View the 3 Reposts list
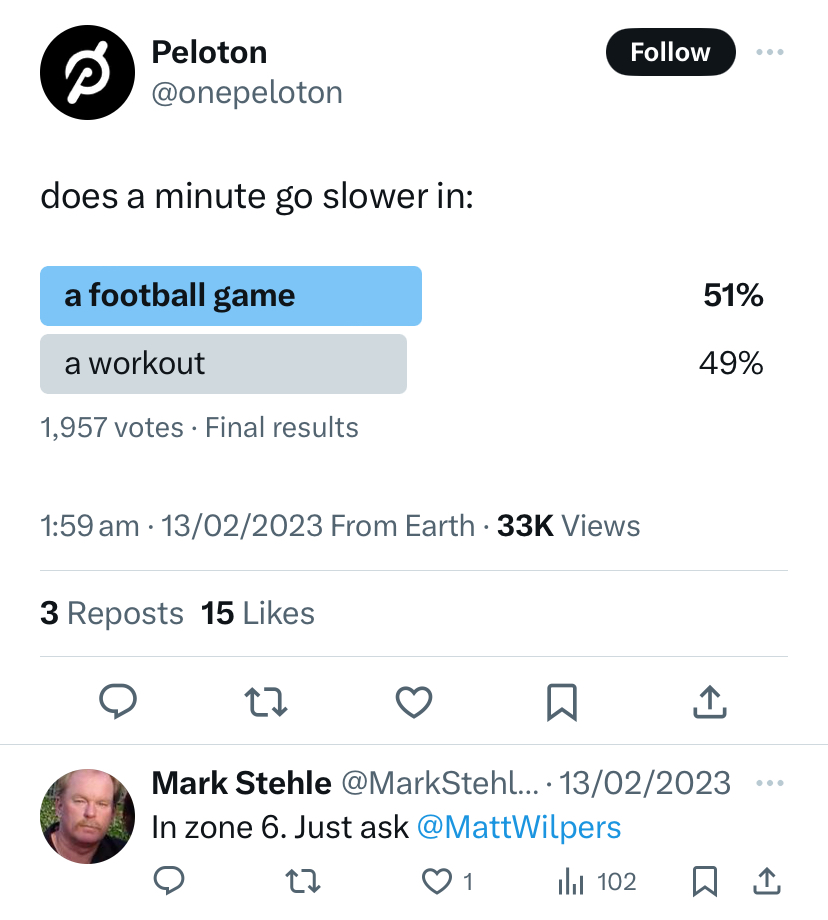 pyautogui.click(x=112, y=613)
